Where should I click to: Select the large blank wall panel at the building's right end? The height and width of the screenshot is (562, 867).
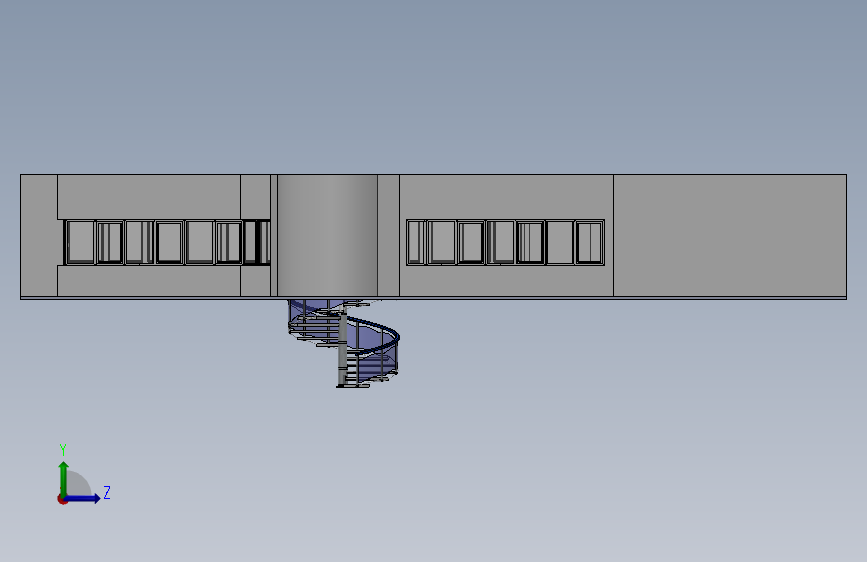[x=729, y=236]
